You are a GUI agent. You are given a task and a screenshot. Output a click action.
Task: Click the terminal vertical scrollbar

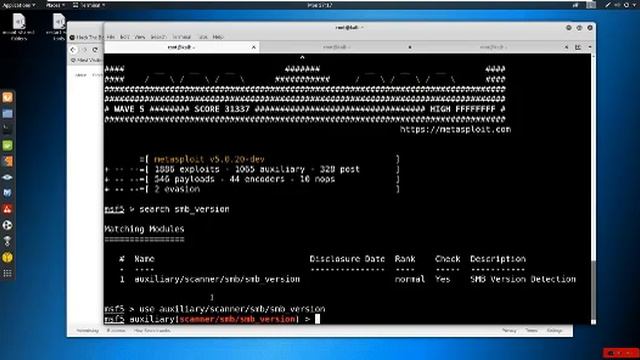point(593,291)
